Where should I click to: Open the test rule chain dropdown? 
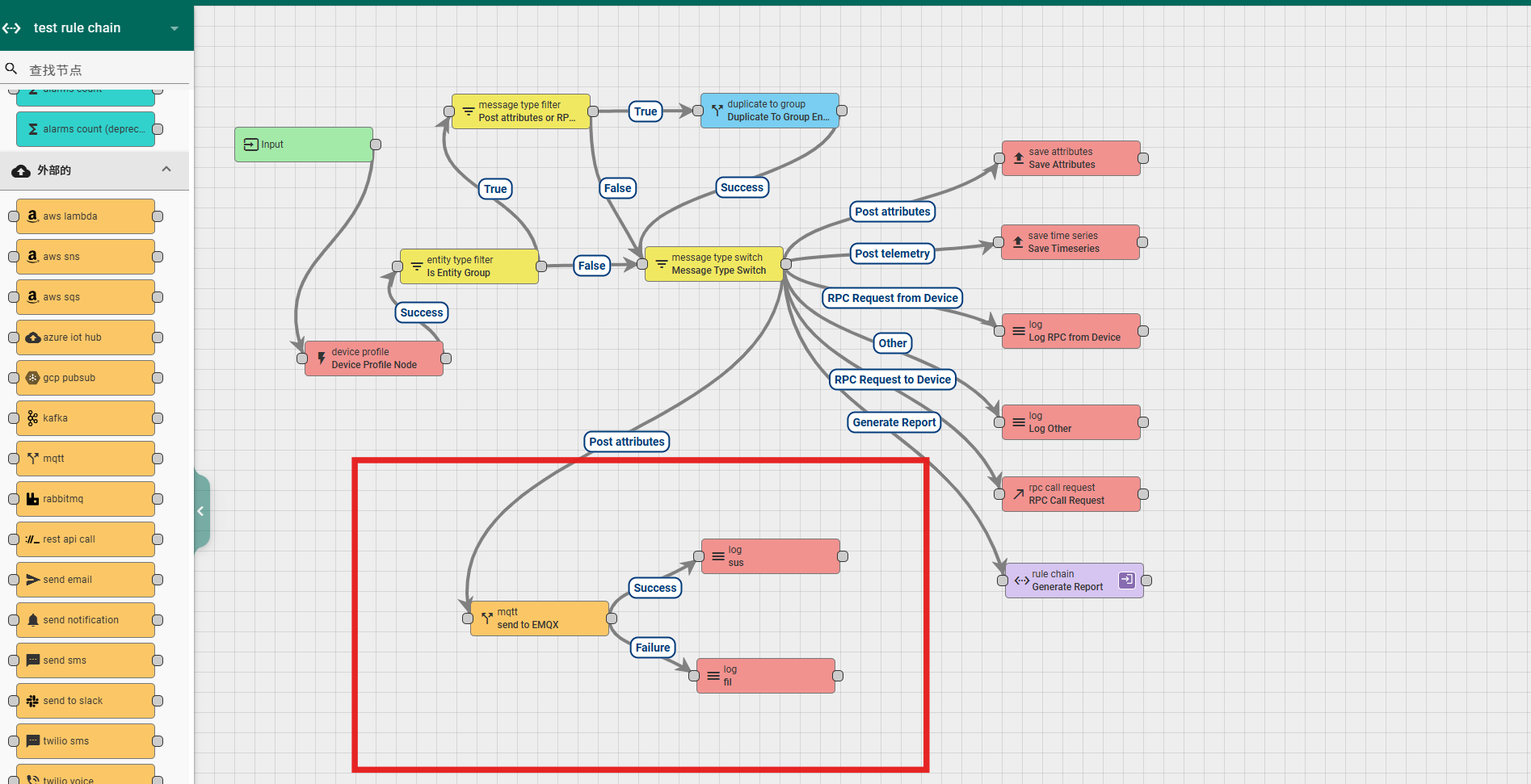[174, 28]
